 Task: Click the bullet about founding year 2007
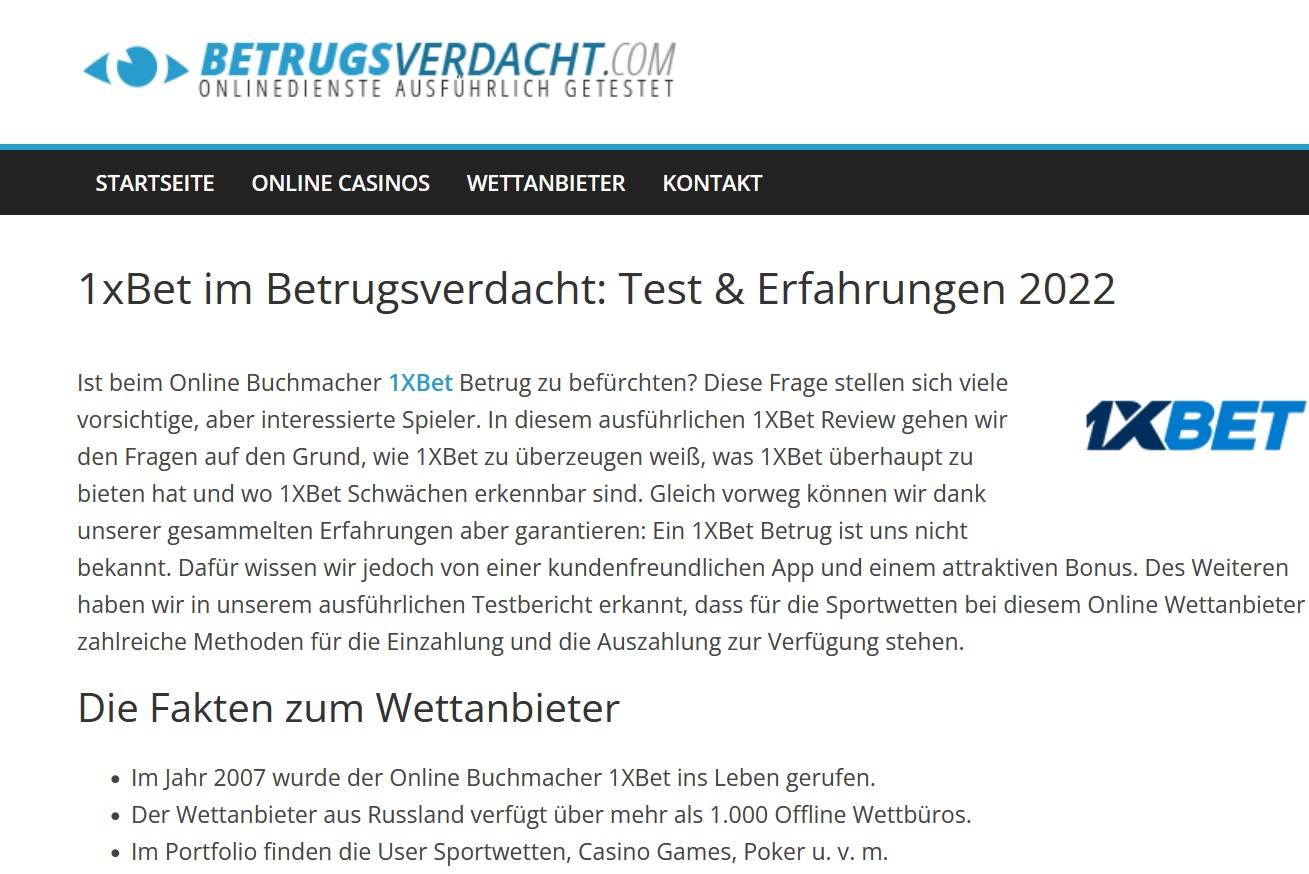pyautogui.click(x=503, y=778)
